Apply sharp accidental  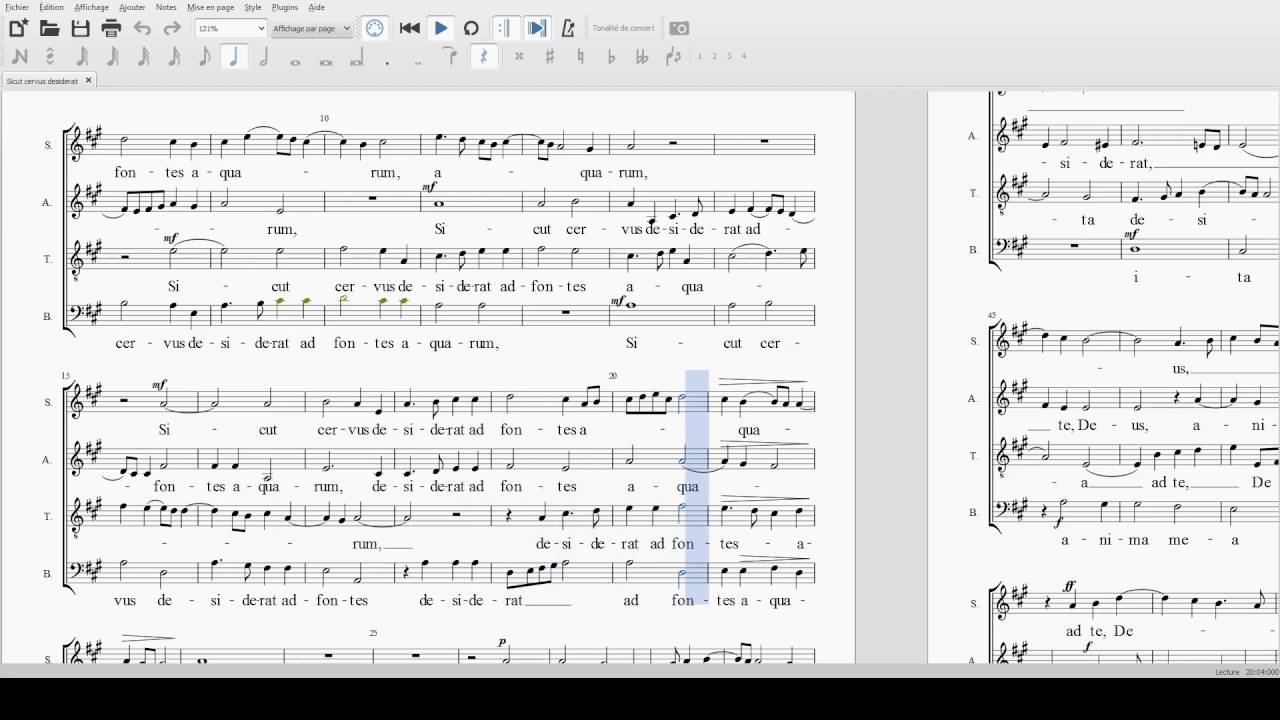pyautogui.click(x=550, y=57)
